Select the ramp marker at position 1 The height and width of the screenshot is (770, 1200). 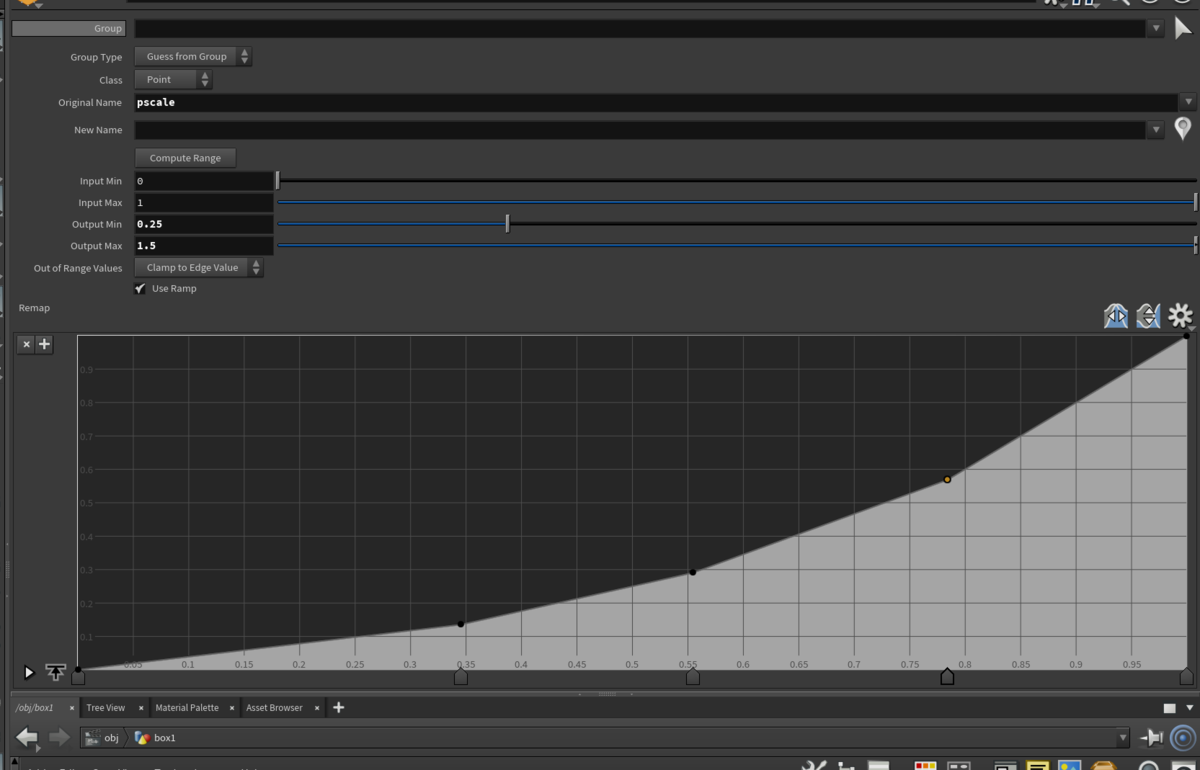coord(1187,677)
